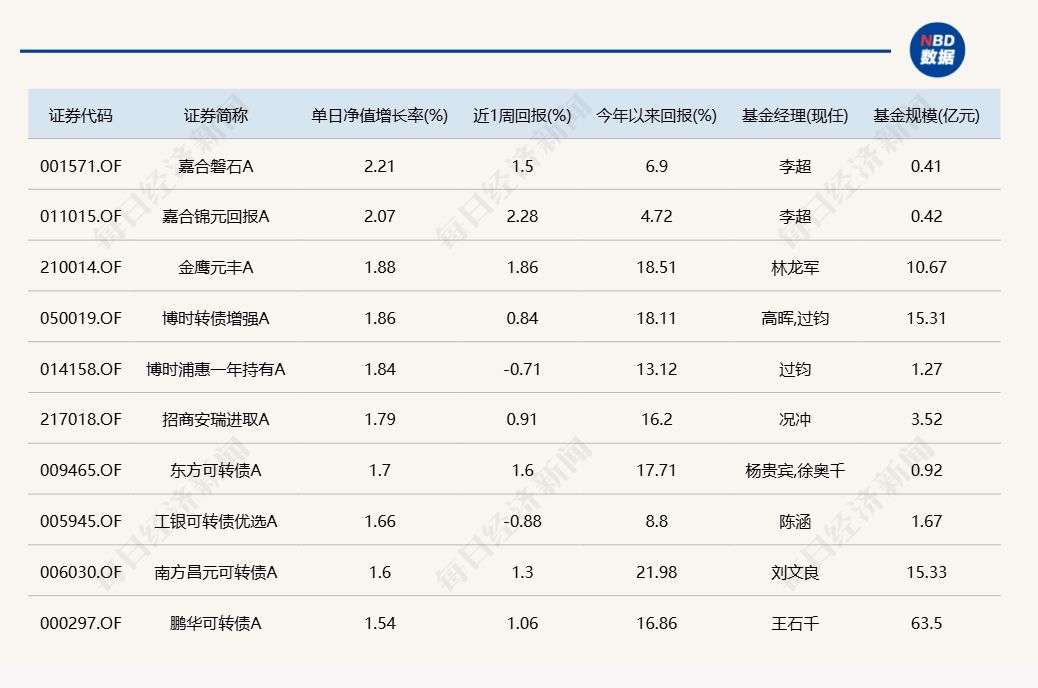Select the 证券简称 column header
This screenshot has width=1038, height=688.
[215, 115]
